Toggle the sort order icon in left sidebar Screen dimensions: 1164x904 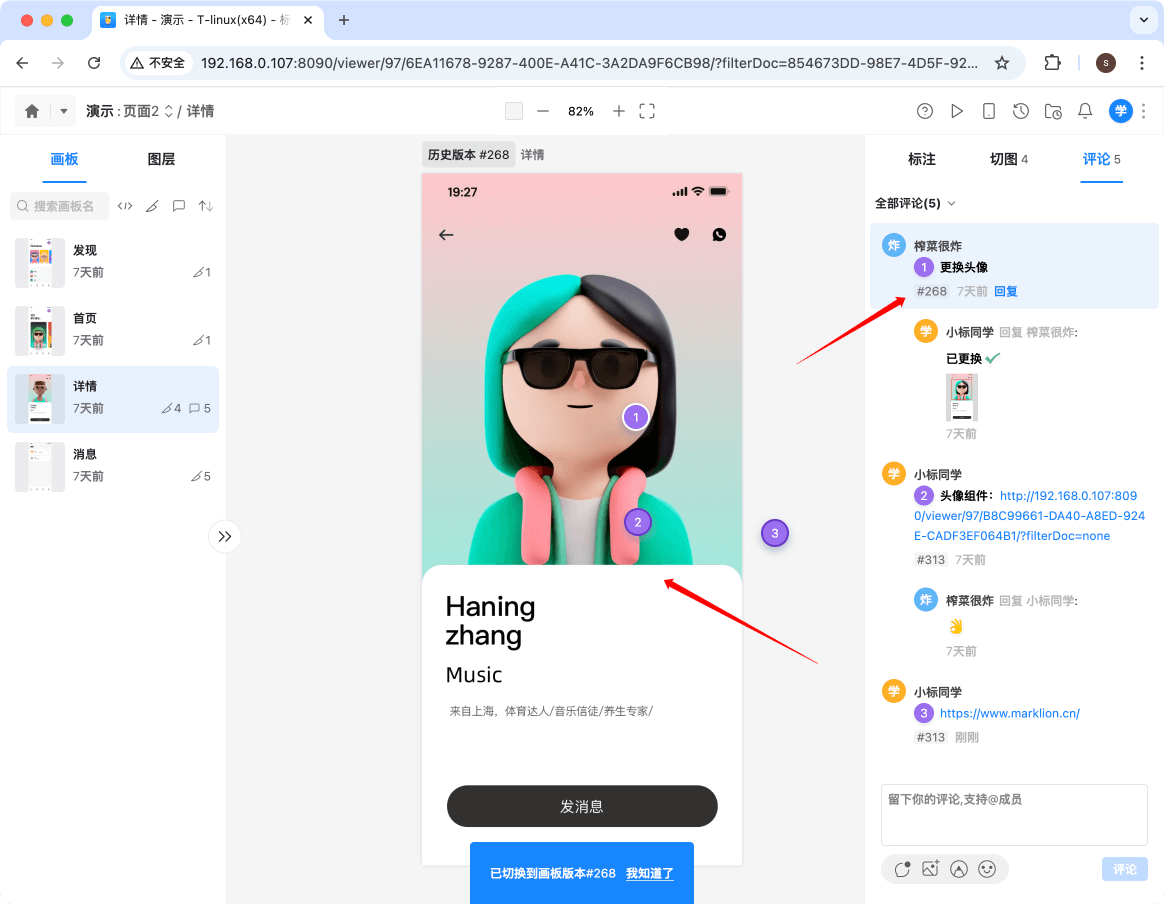(x=205, y=205)
